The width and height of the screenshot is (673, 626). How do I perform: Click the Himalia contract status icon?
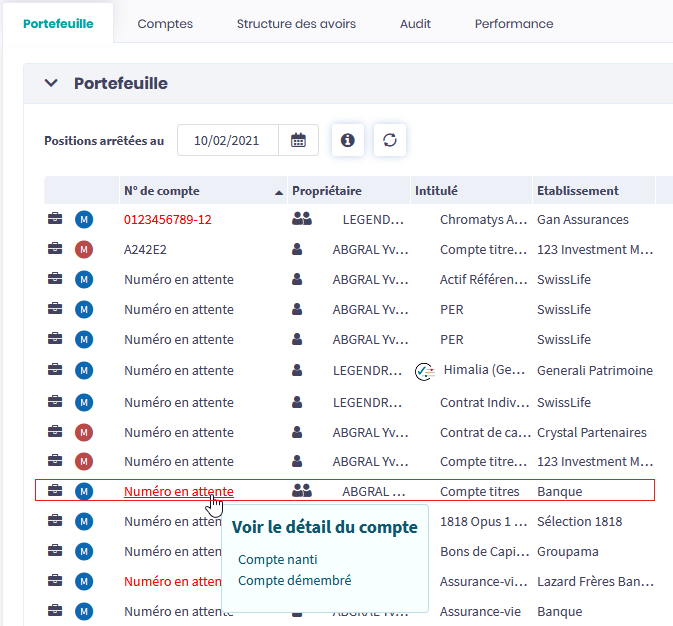[x=424, y=371]
